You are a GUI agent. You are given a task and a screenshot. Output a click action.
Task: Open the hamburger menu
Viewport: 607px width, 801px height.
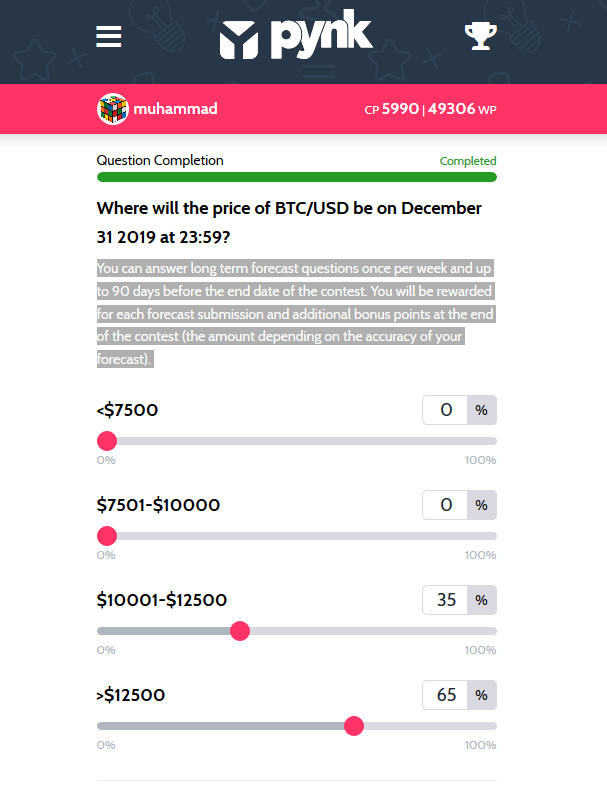[108, 36]
